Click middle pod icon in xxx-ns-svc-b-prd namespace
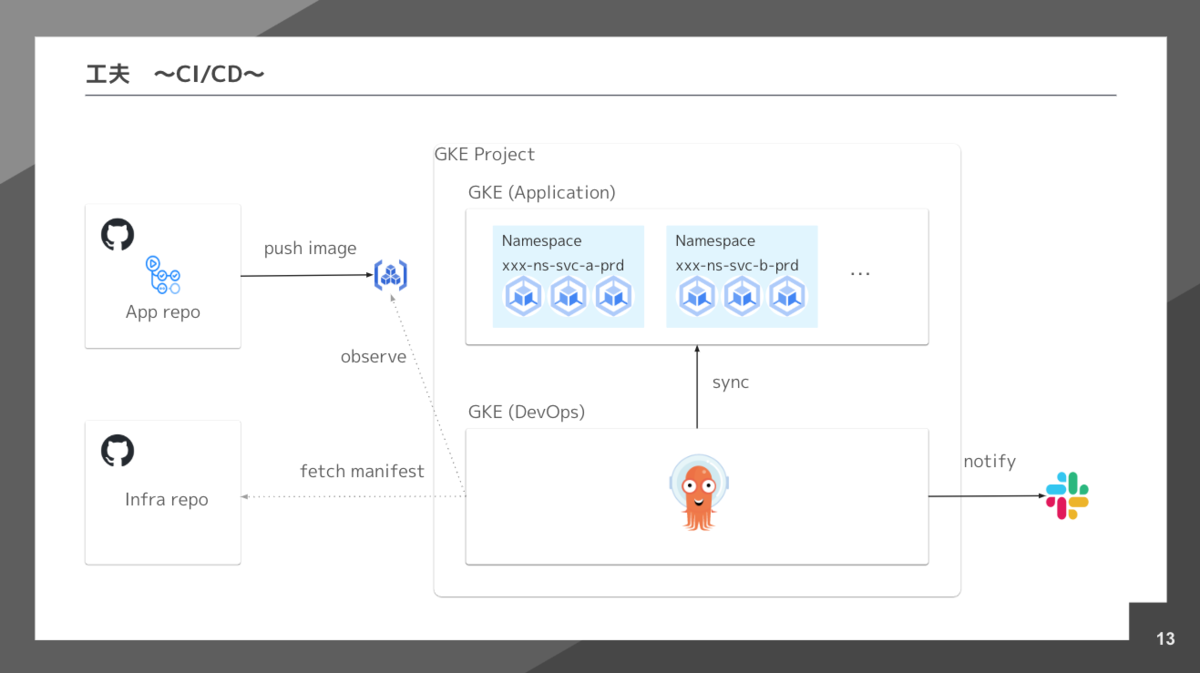The height and width of the screenshot is (673, 1200). pos(742,296)
